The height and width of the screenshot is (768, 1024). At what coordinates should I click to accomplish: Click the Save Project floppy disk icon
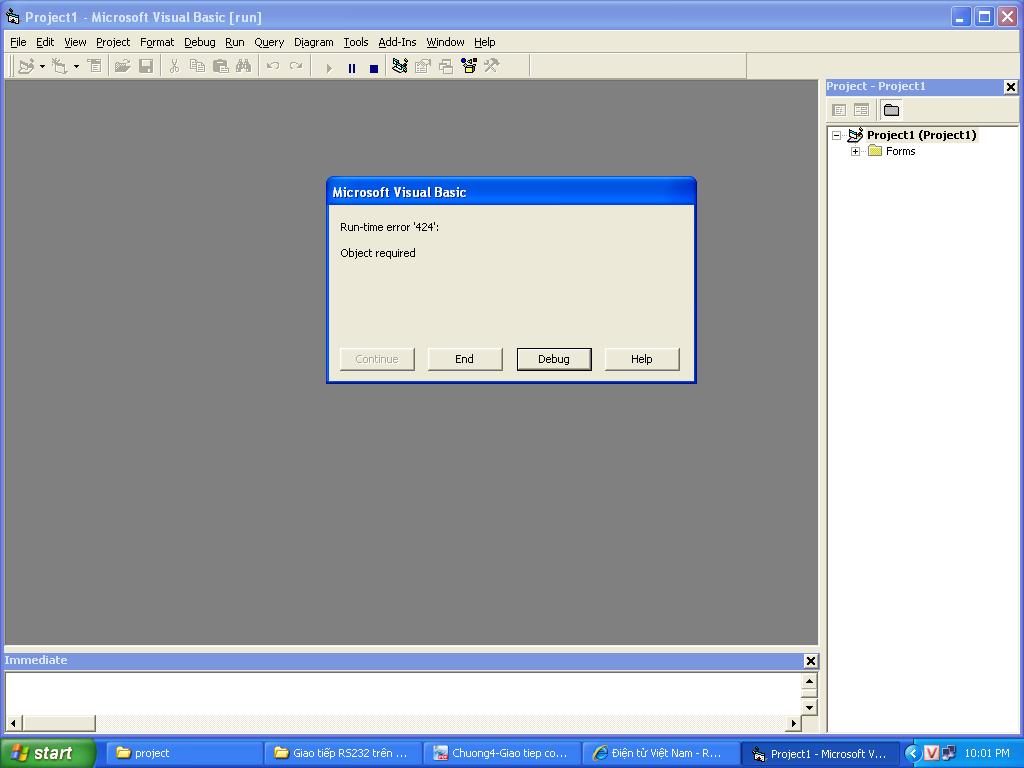tap(146, 66)
